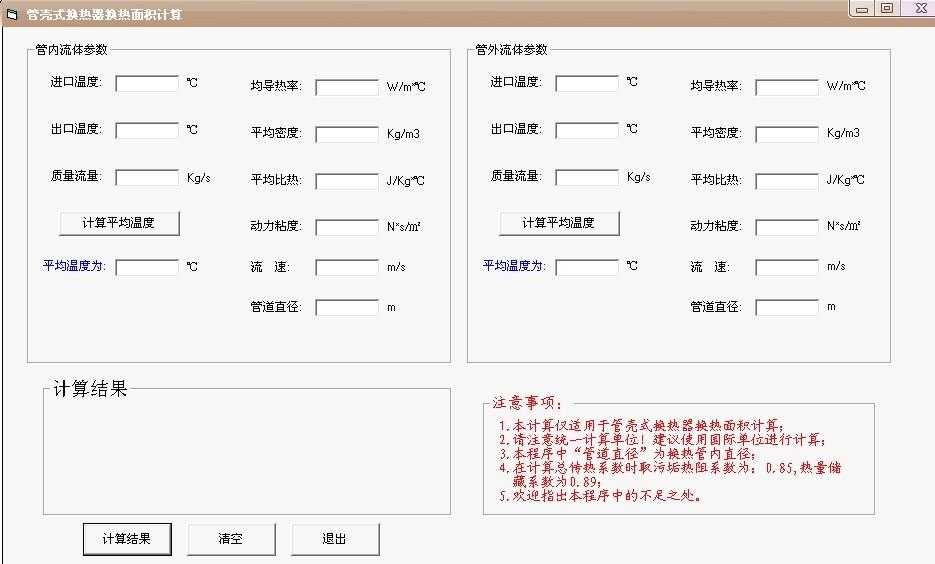Click the note line starting with 1.本计算仅适用于

642,426
